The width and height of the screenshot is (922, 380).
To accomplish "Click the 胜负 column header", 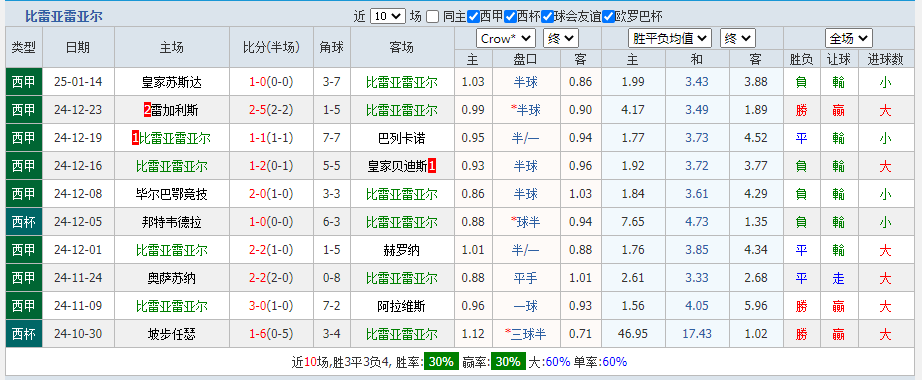I will coord(801,59).
